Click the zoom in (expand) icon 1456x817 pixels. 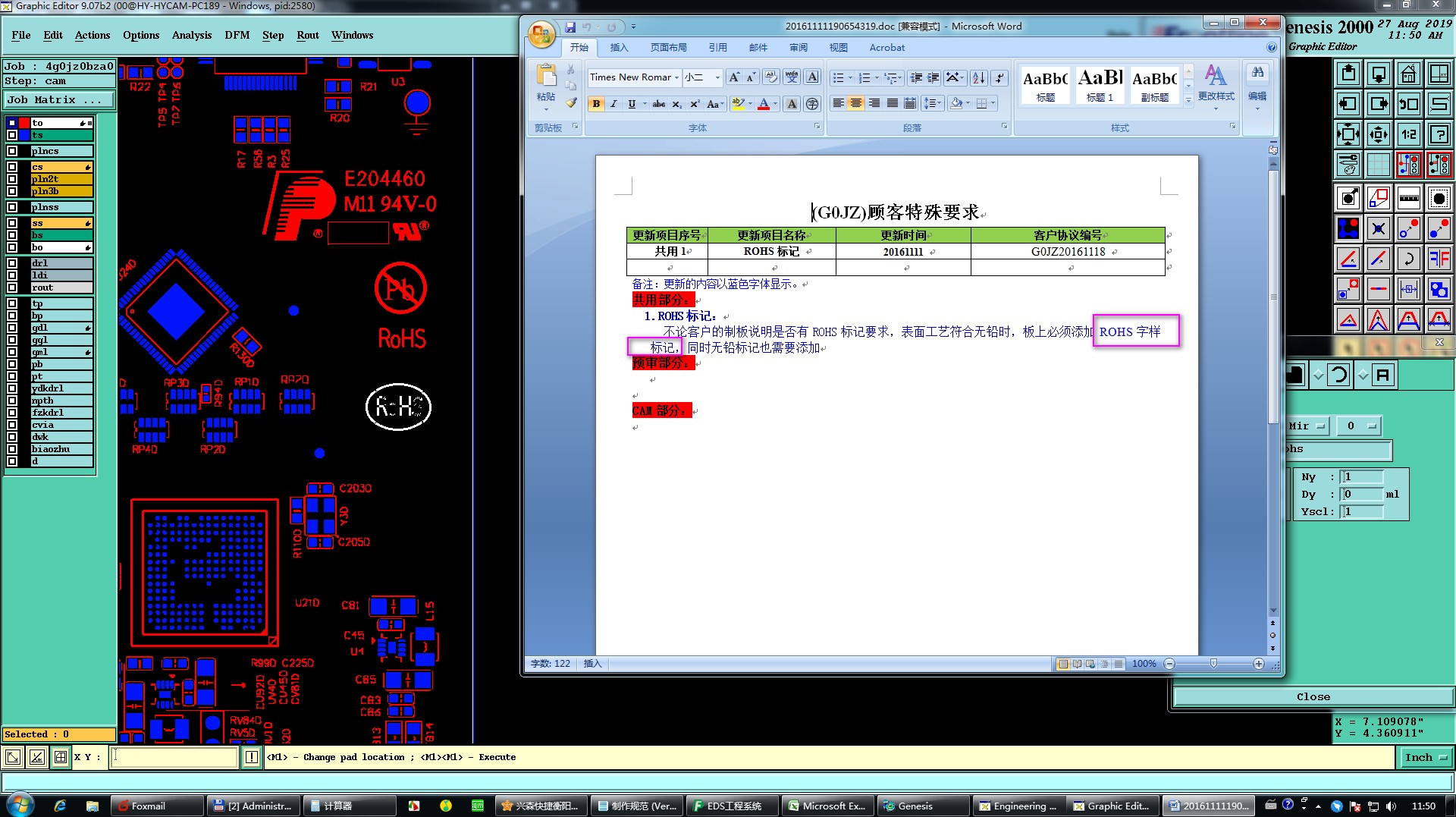pos(1348,134)
